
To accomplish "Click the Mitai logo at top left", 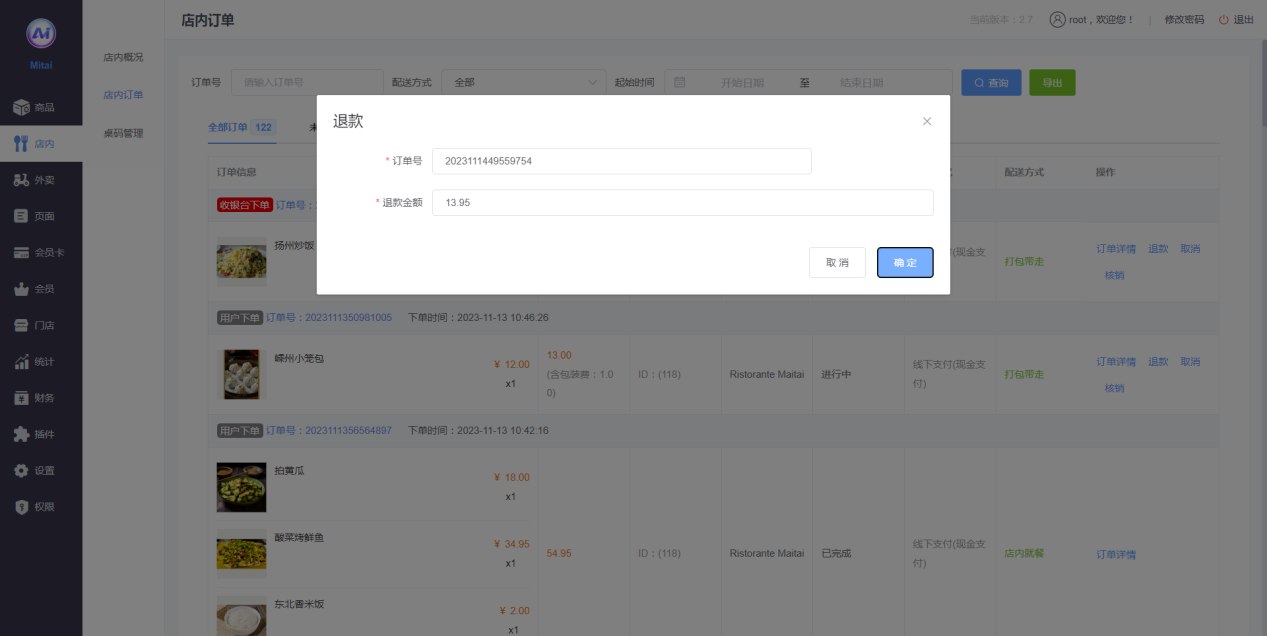I will [41, 34].
